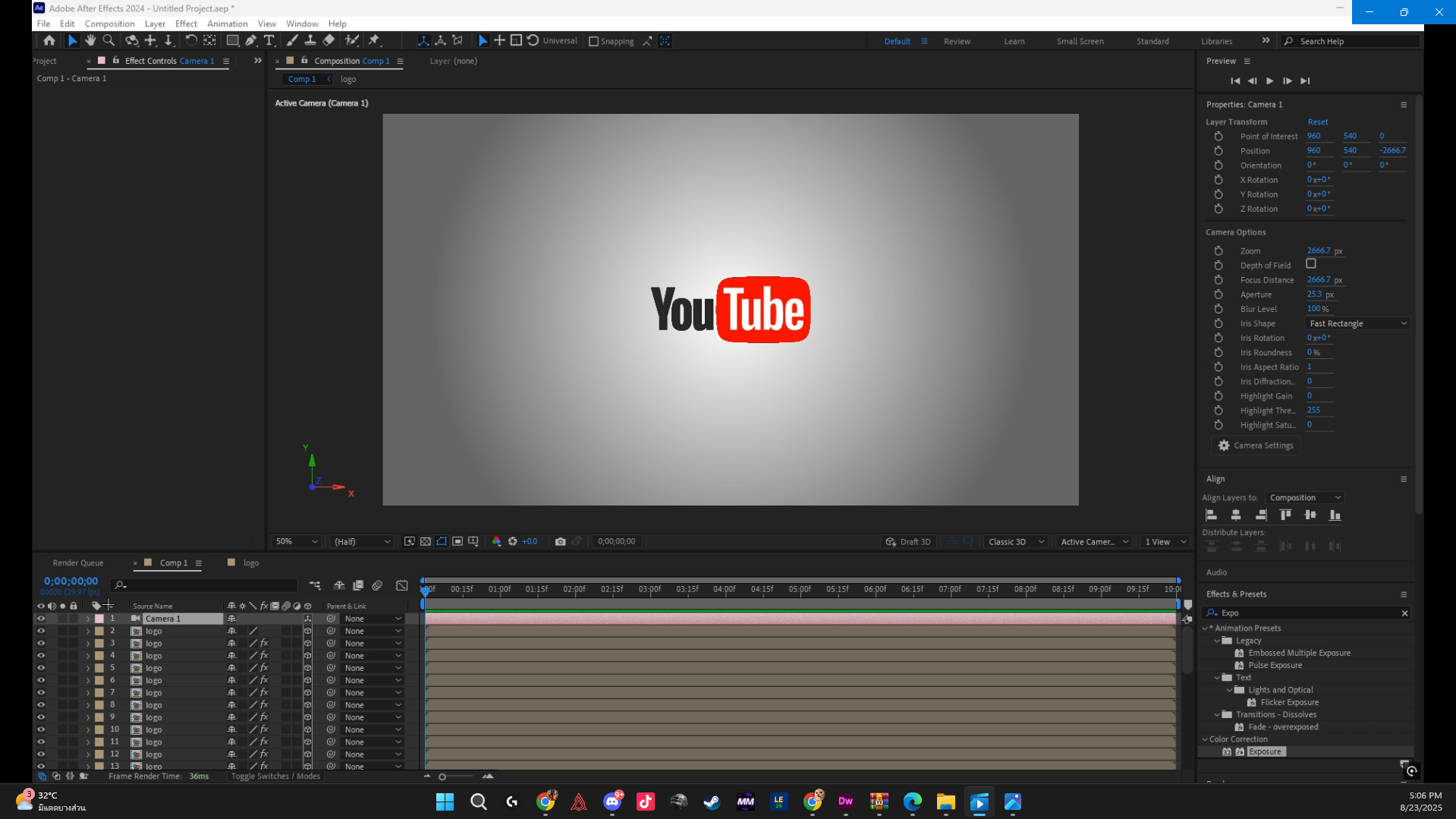
Task: Switch to the Render Queue tab
Action: coord(78,562)
